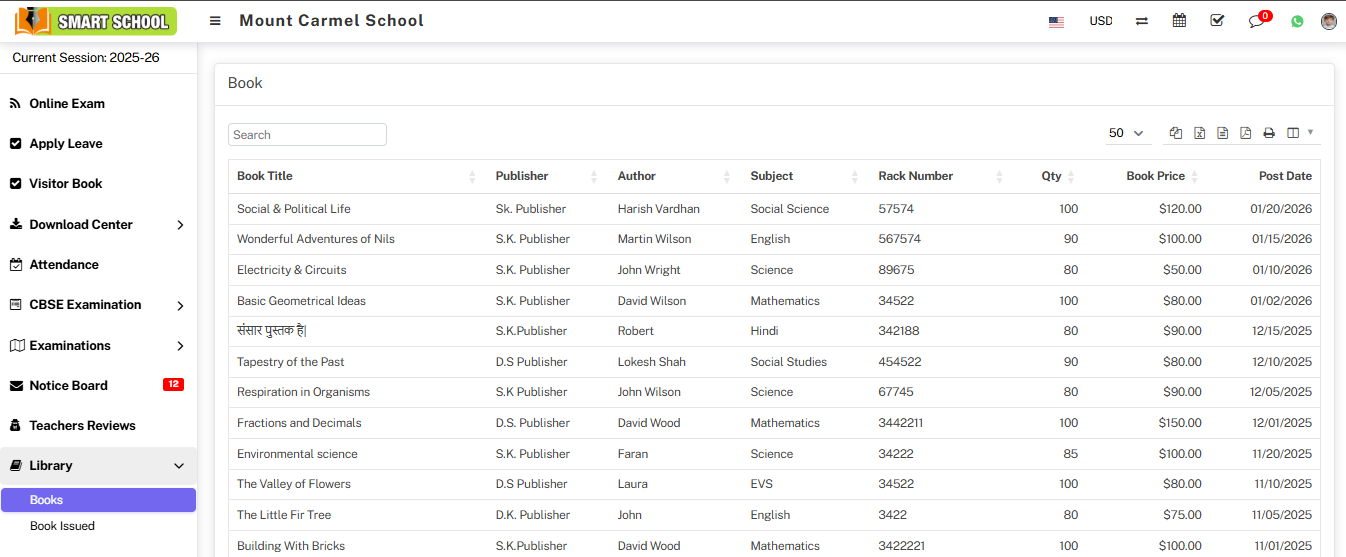Open the USD currency selector
Screen dimensions: 1346x557
pyautogui.click(x=1100, y=21)
